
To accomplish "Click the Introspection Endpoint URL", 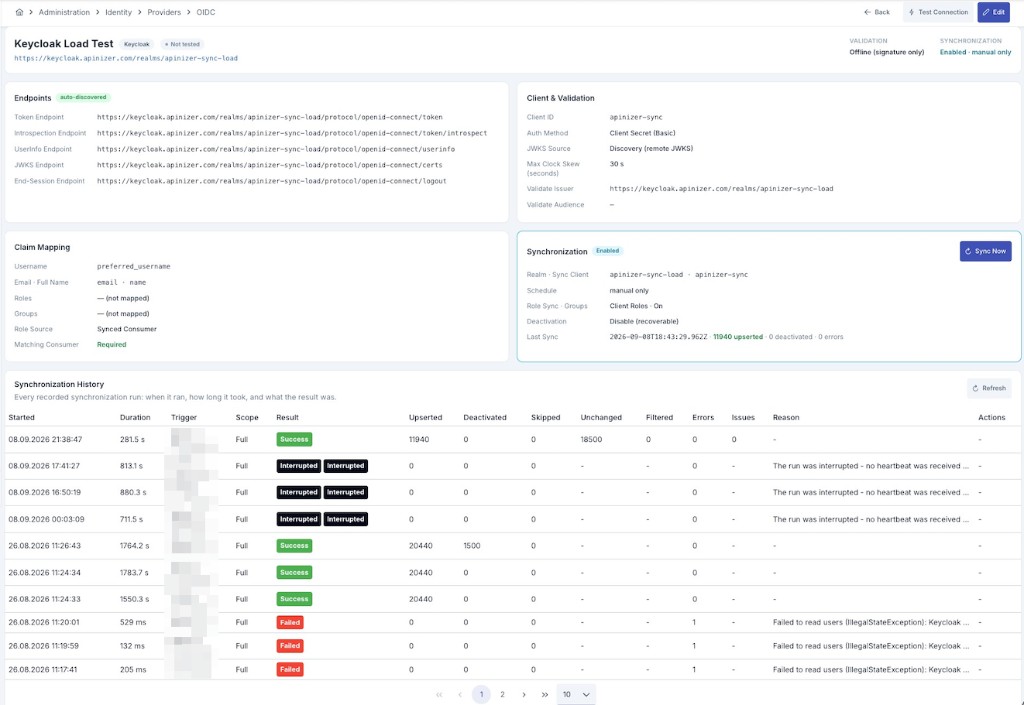I will [292, 133].
